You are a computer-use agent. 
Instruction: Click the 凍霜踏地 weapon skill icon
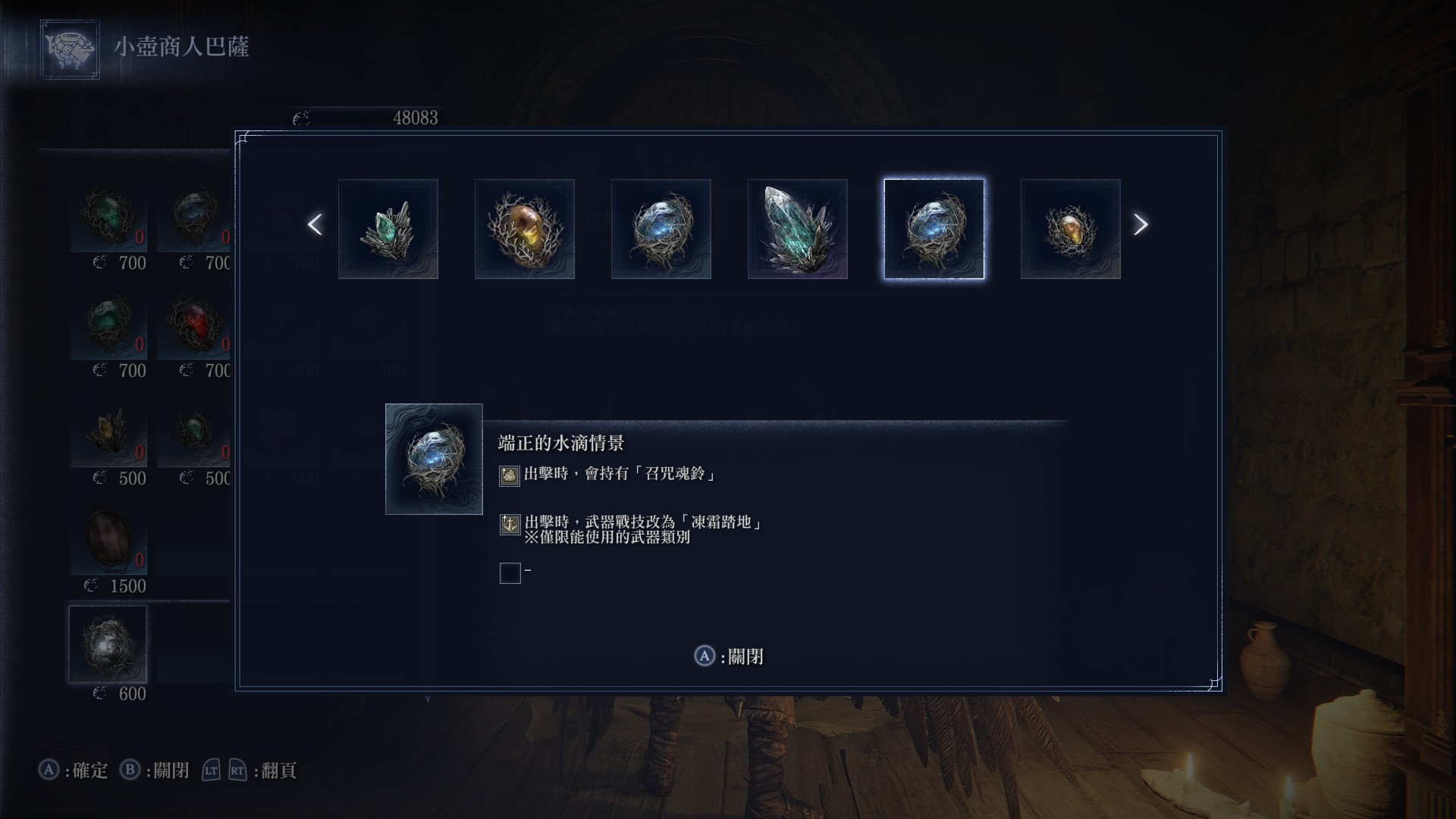[510, 524]
